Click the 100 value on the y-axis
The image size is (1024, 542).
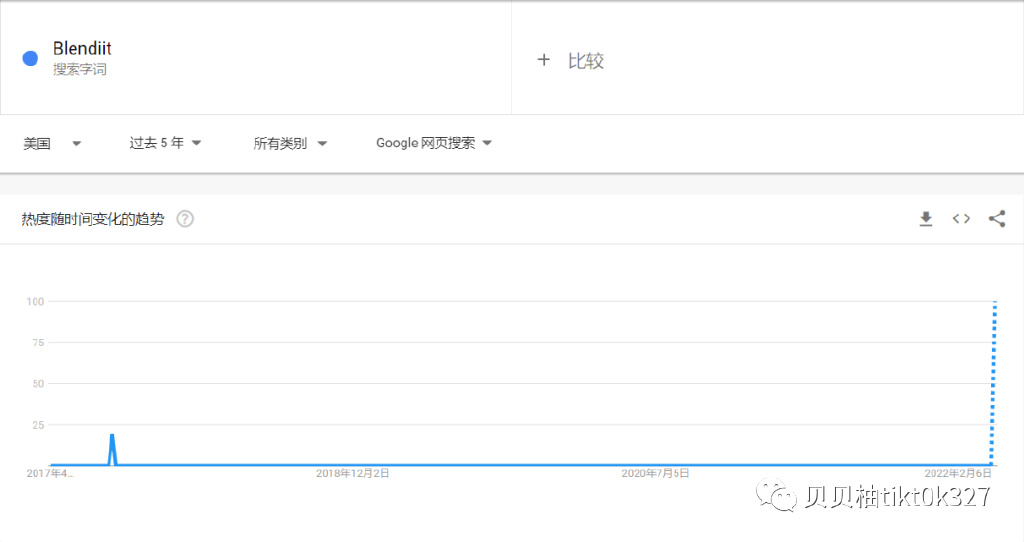pyautogui.click(x=35, y=302)
